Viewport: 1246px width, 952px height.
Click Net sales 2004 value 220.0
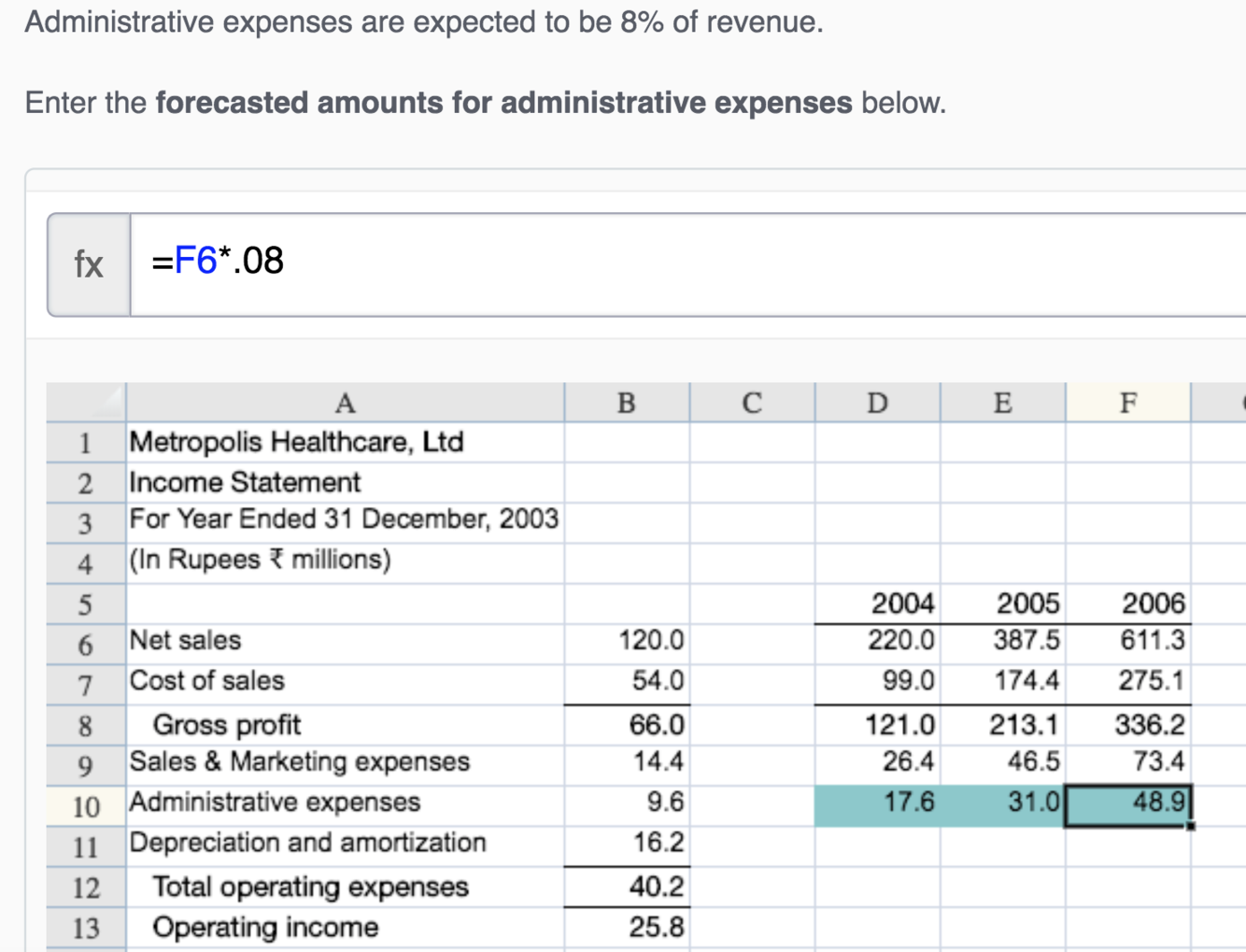[x=877, y=644]
